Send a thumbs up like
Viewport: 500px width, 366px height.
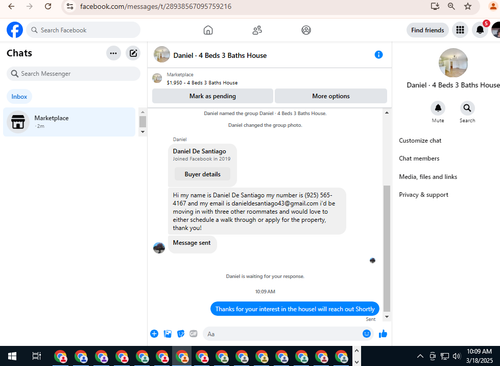click(x=383, y=334)
